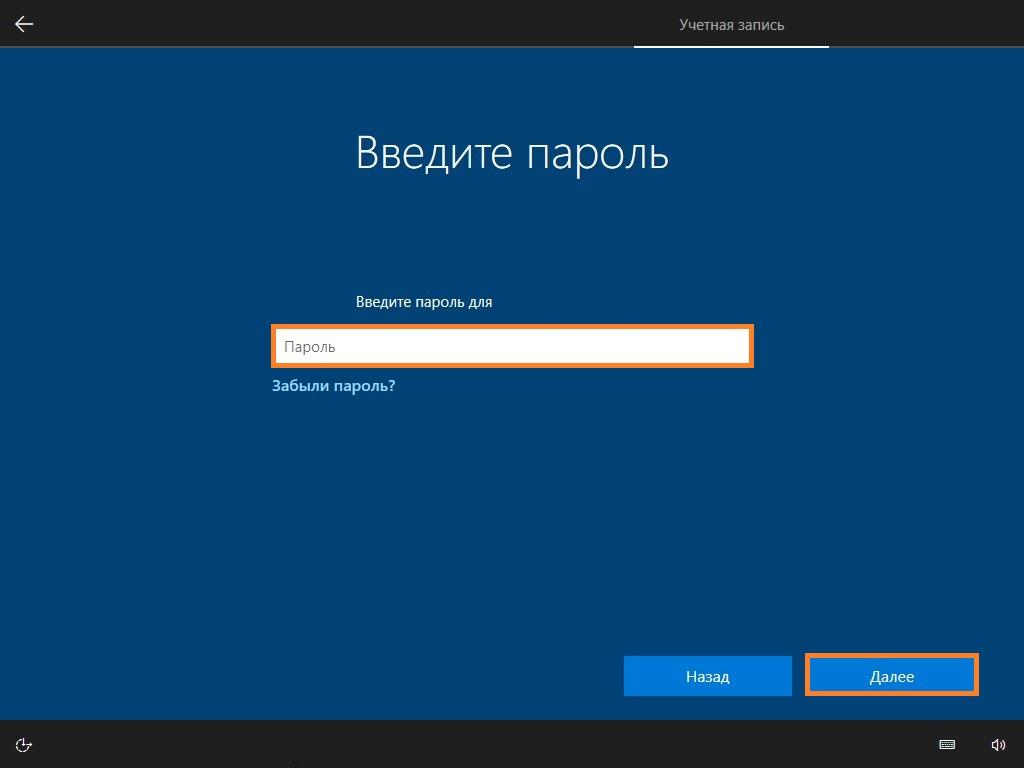Click the Введите пароль для label
This screenshot has height=768, width=1024.
click(424, 302)
